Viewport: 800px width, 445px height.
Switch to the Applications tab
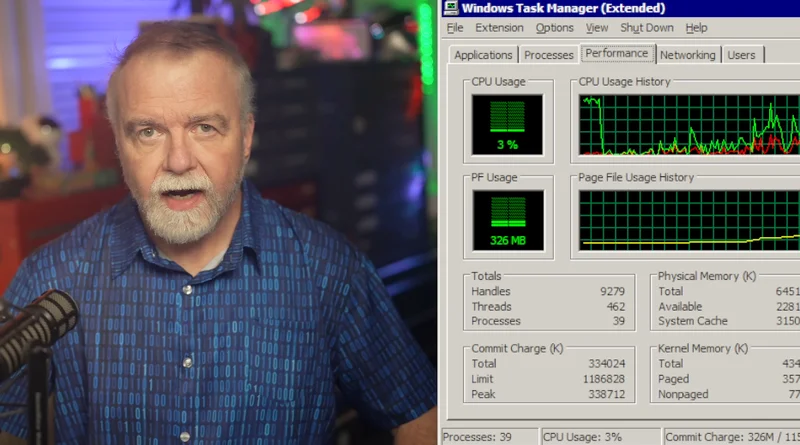point(483,55)
